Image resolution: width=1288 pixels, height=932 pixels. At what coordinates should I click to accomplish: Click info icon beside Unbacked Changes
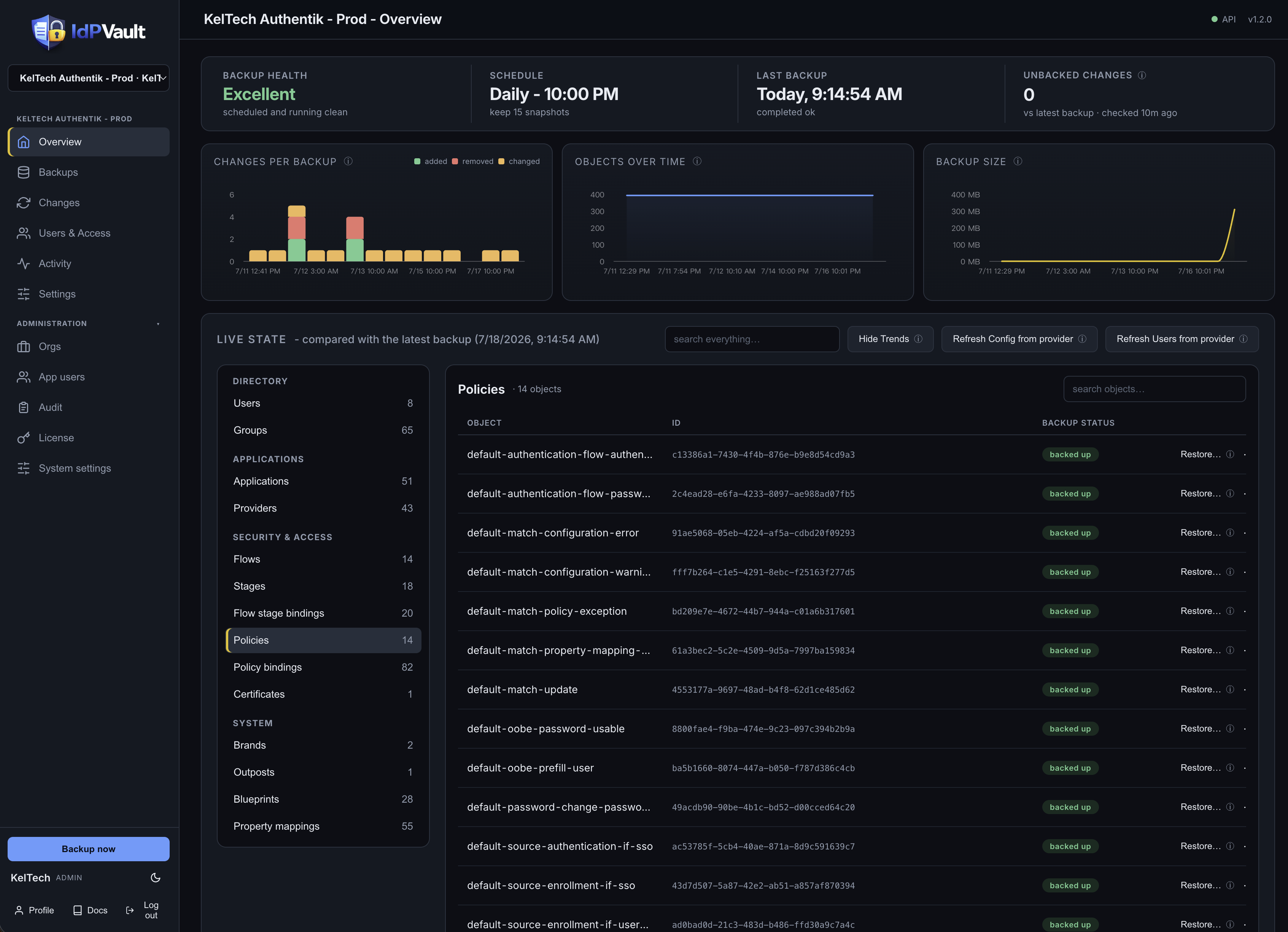[1142, 75]
